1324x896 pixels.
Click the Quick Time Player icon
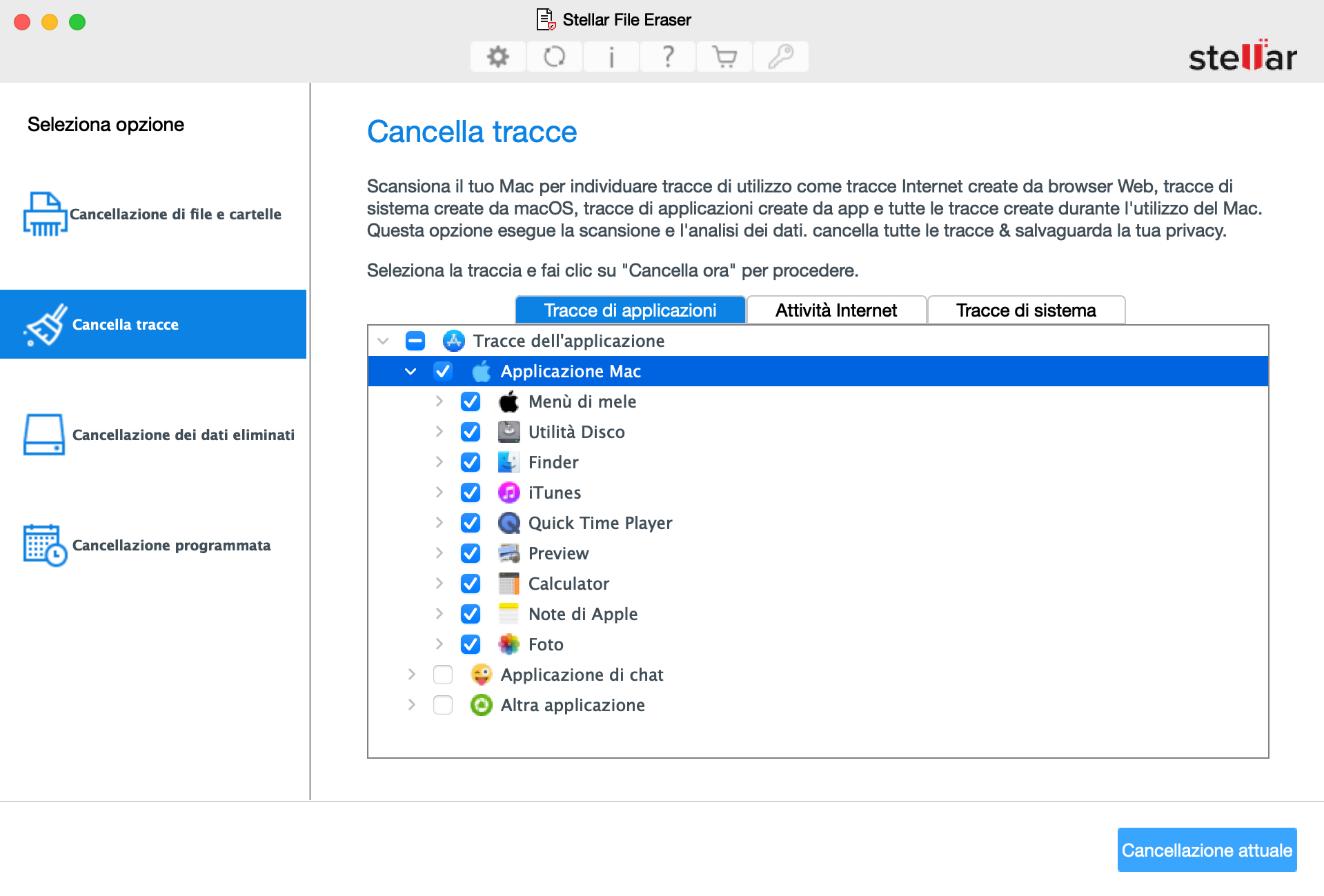point(508,523)
